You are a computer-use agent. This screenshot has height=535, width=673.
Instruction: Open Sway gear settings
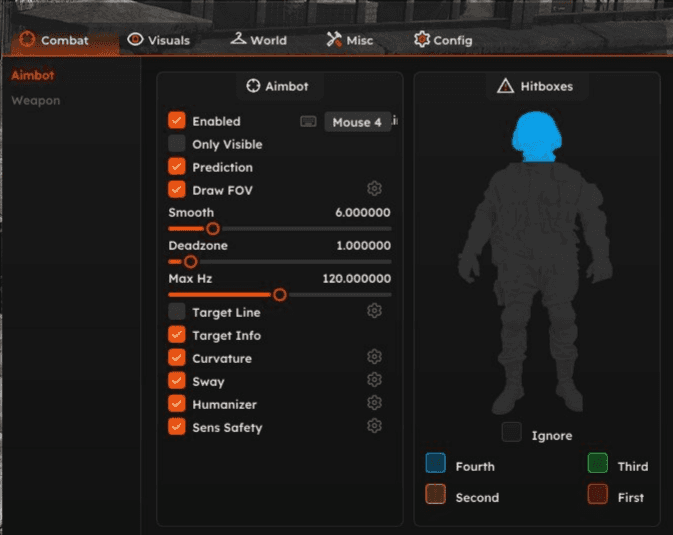pos(374,380)
